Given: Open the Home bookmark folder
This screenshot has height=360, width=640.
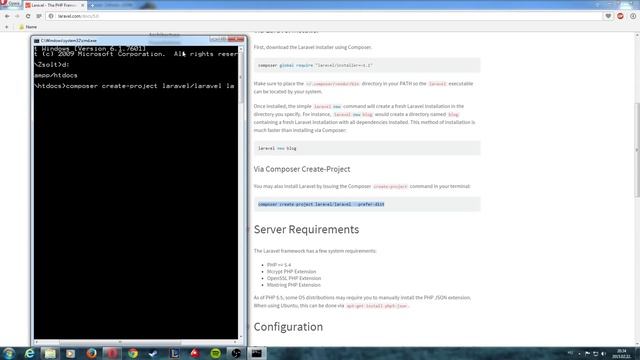Looking at the screenshot, I should [28, 27].
